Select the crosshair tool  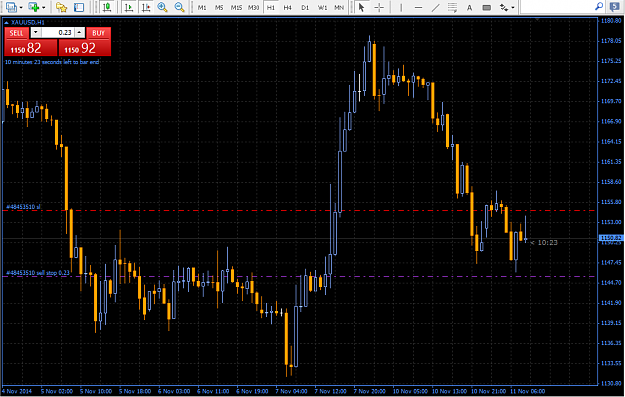379,7
